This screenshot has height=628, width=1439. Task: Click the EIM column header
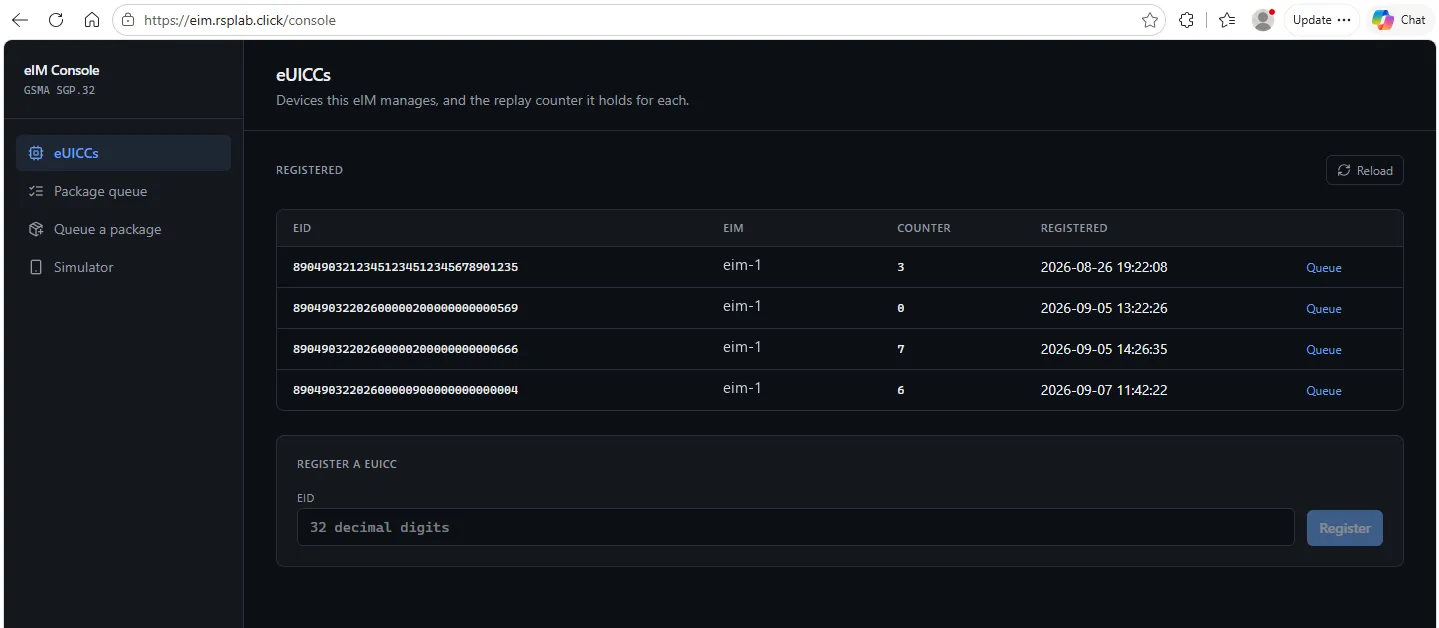[733, 228]
